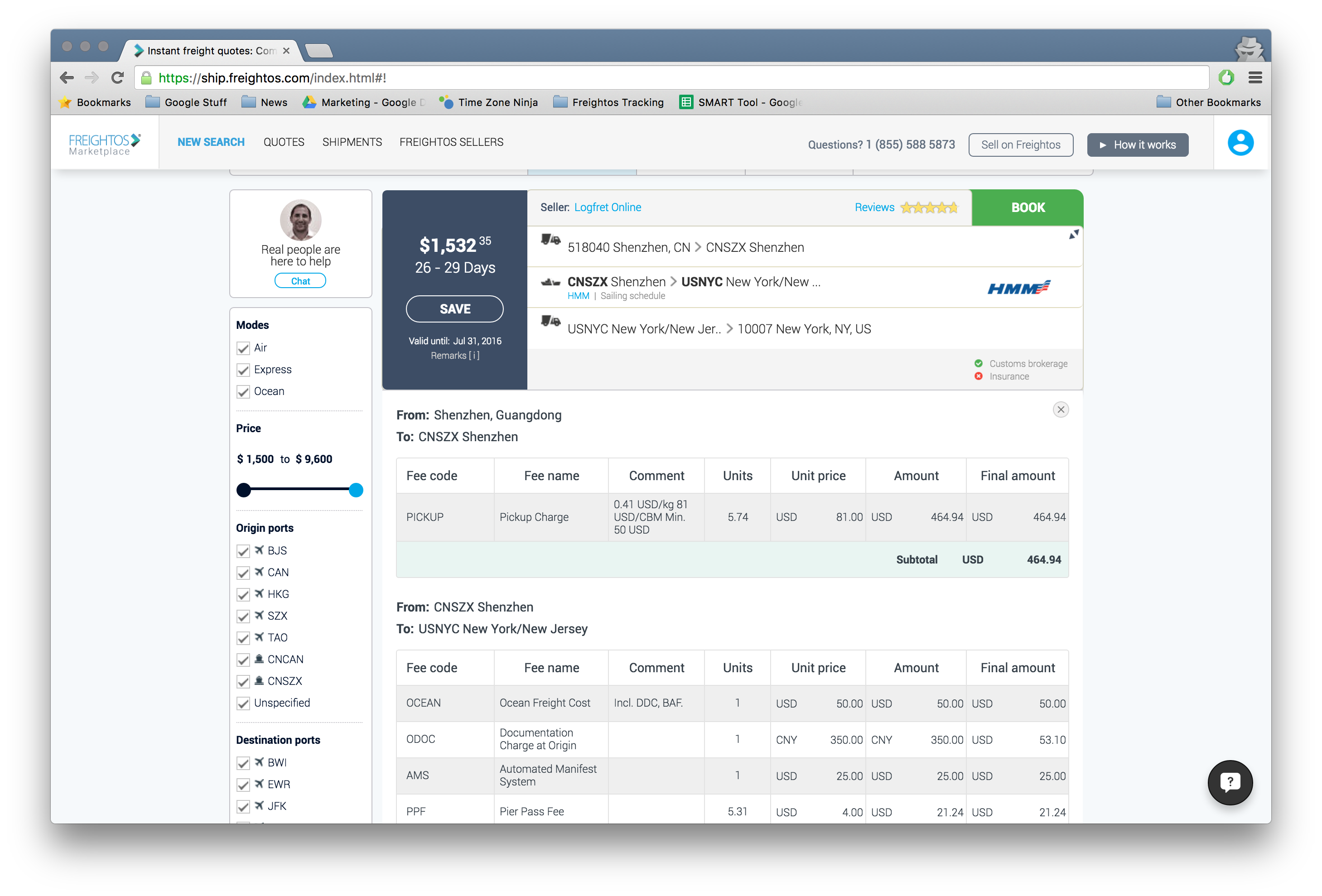
Task: Uncheck the Air mode checkbox
Action: [243, 348]
